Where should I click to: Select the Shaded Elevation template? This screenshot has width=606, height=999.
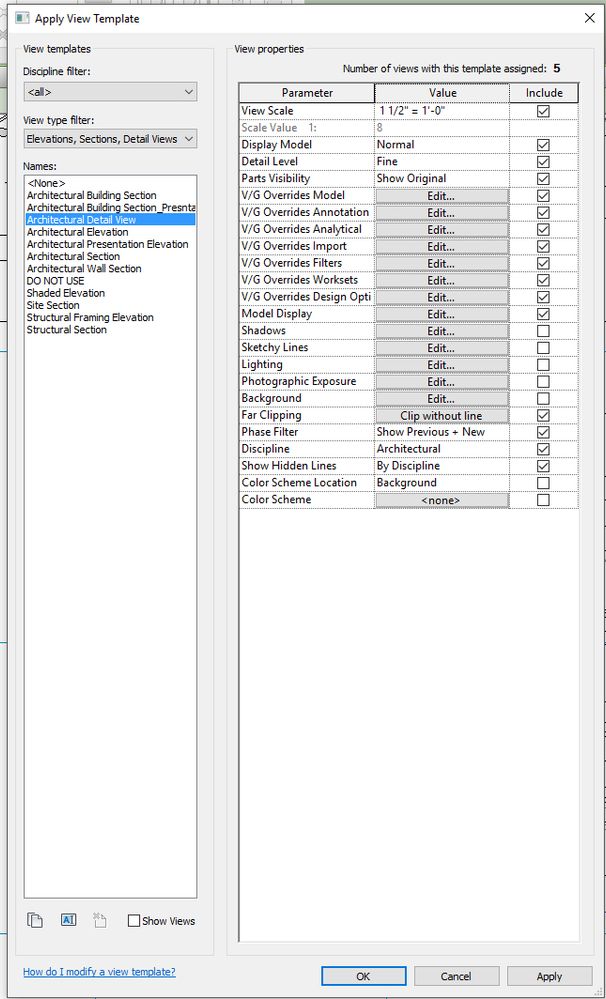point(66,293)
